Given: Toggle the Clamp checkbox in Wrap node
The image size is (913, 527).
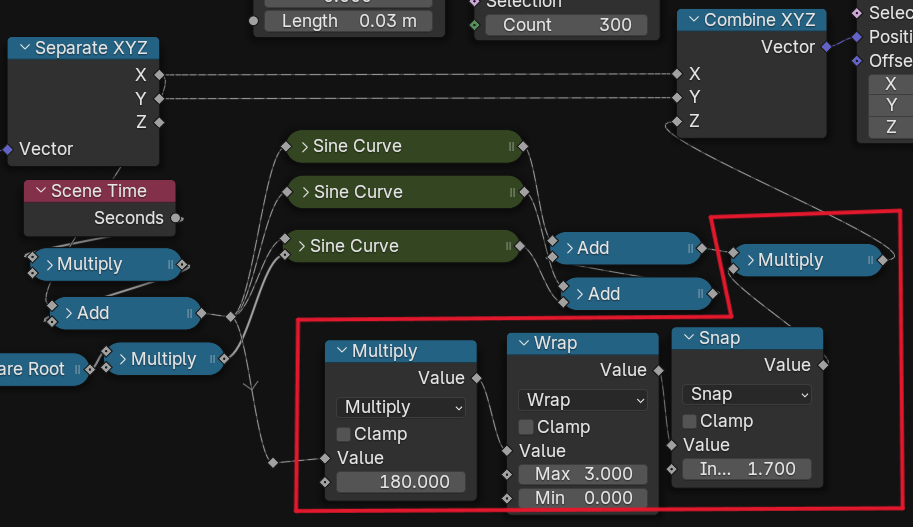Looking at the screenshot, I should point(526,427).
